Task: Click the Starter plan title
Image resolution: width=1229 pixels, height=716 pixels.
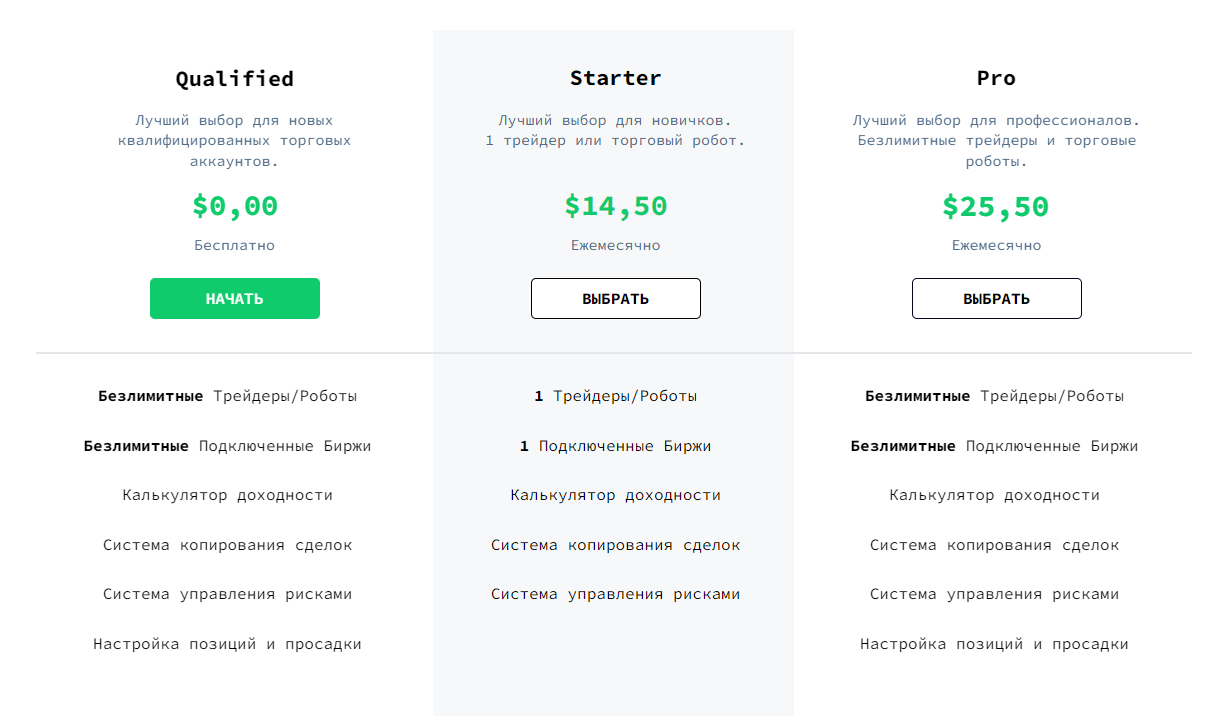Action: pyautogui.click(x=615, y=78)
